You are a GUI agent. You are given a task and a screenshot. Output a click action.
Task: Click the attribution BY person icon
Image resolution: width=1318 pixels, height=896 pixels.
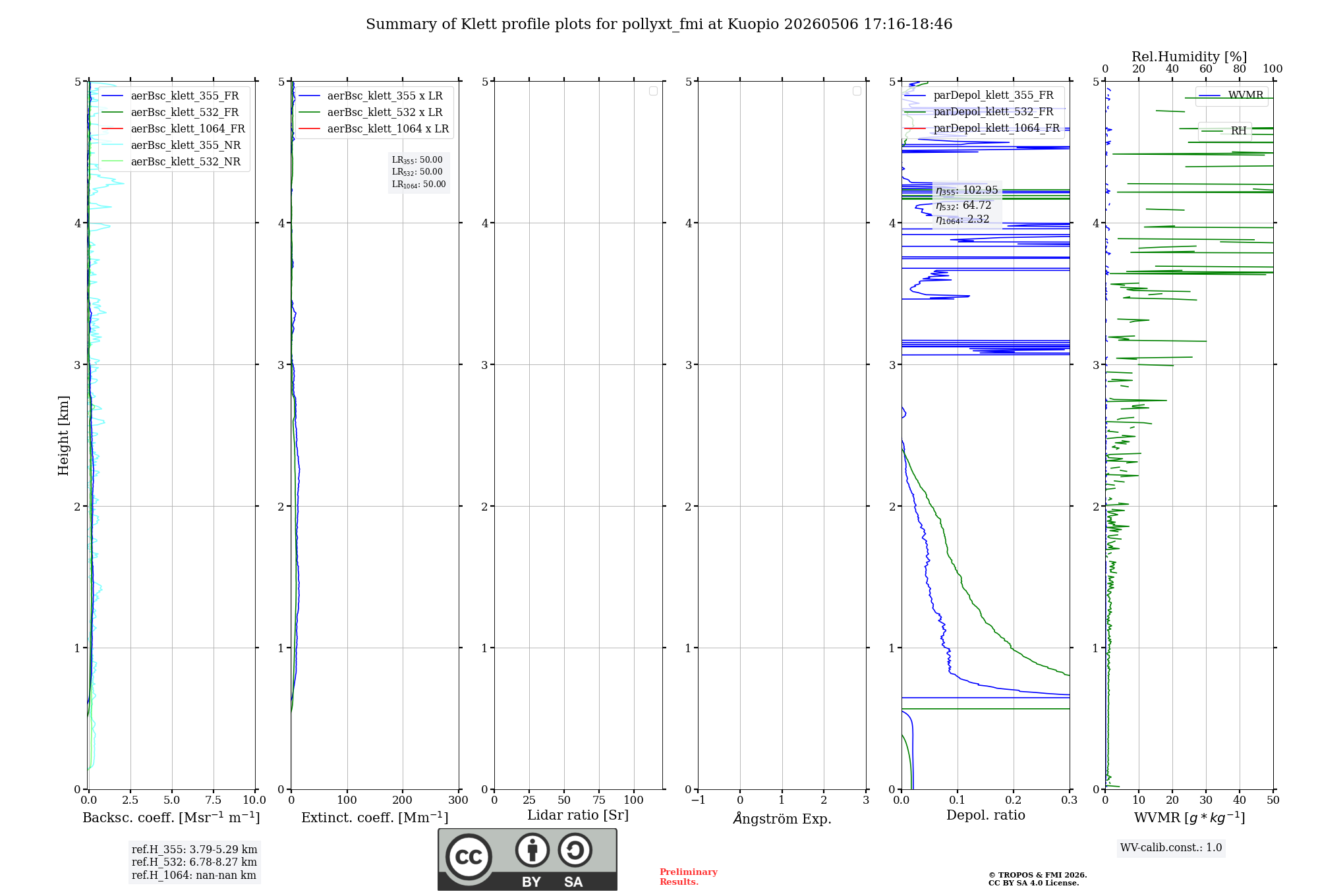[532, 850]
